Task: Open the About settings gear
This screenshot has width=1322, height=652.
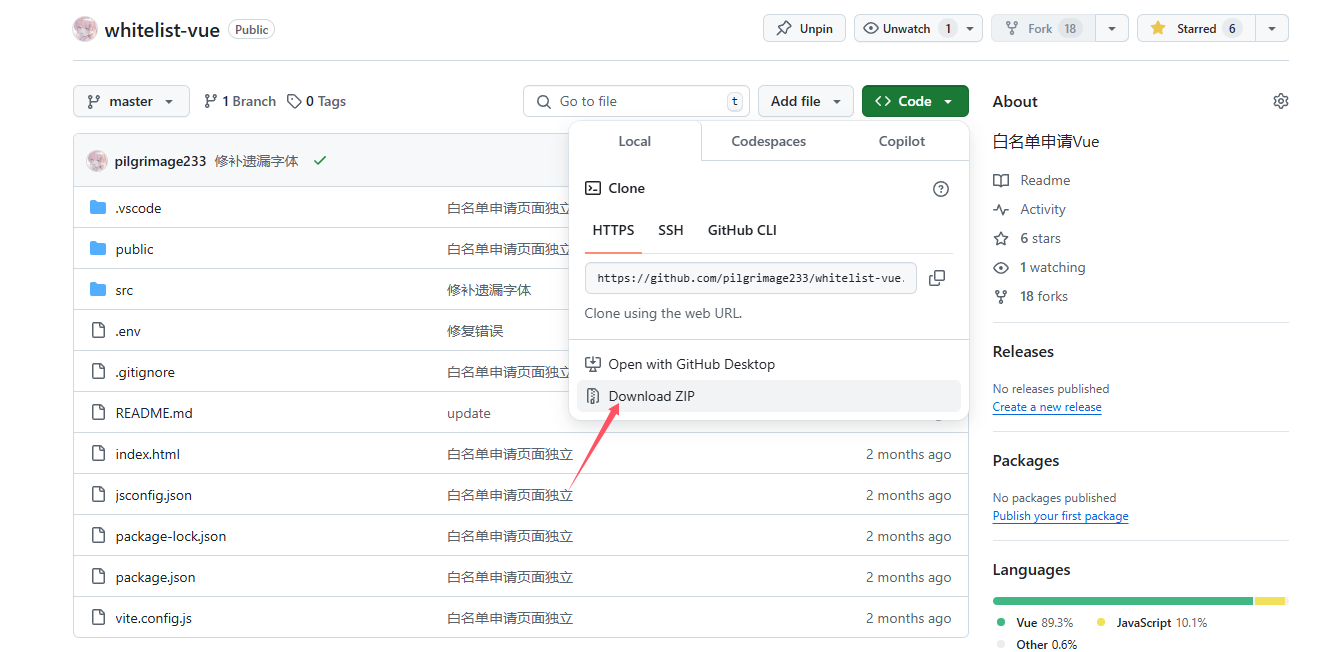Action: [x=1281, y=101]
